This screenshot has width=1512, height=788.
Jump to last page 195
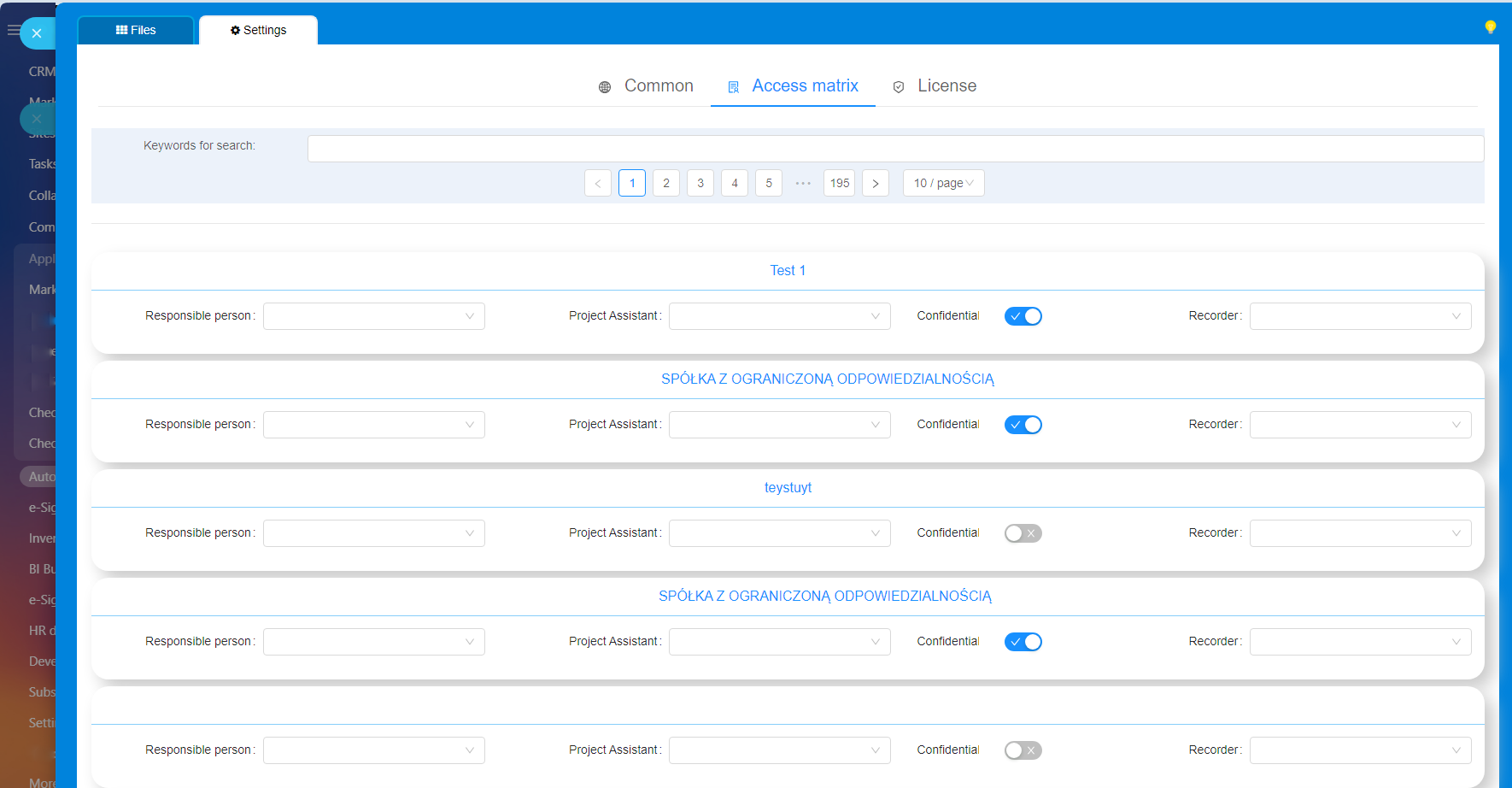coord(840,183)
